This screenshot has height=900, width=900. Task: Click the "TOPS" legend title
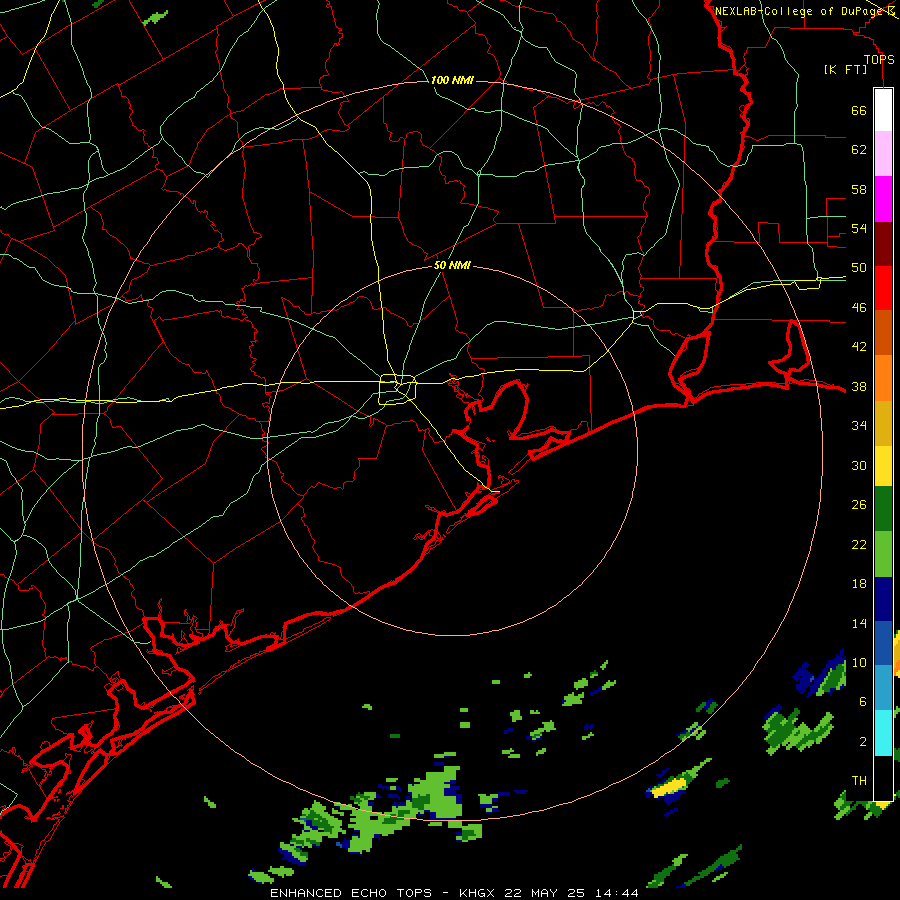coord(879,60)
